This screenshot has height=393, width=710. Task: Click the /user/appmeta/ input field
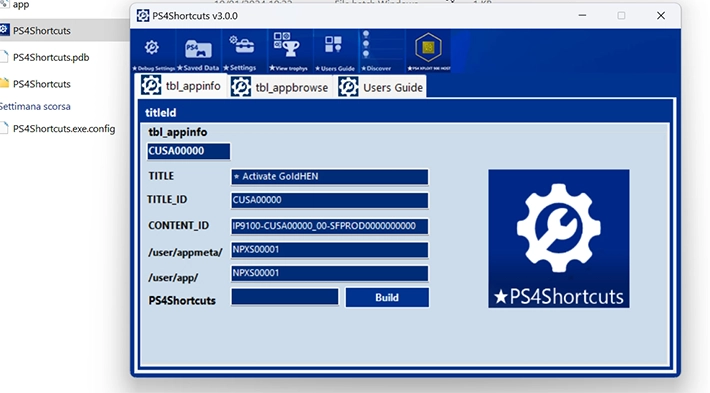click(x=329, y=249)
